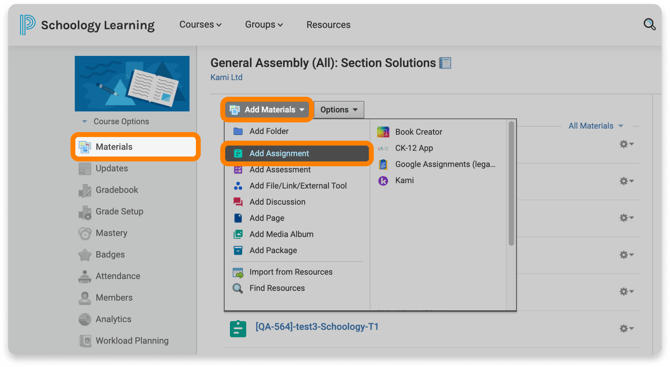Select Add Page from the menu
The image size is (670, 367).
point(267,218)
